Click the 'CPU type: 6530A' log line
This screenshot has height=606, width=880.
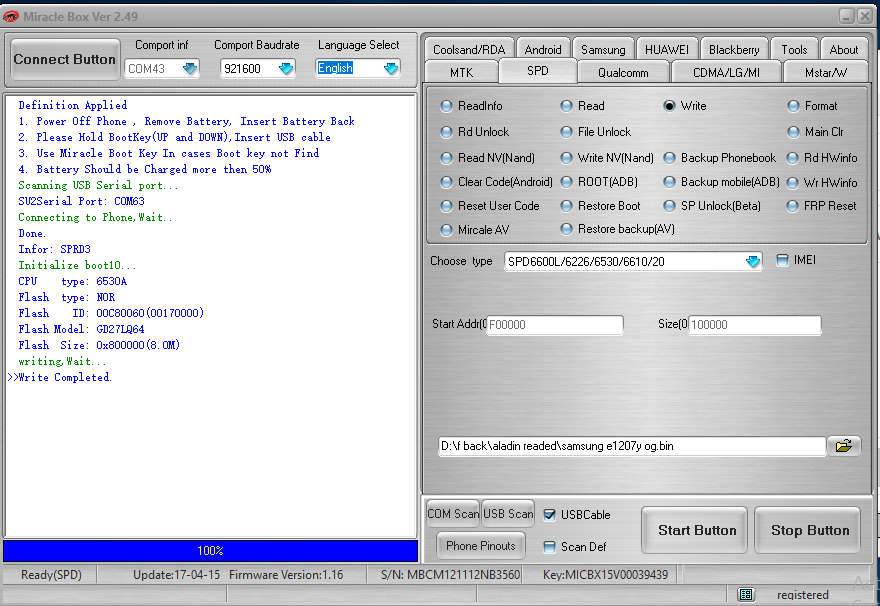pos(72,281)
